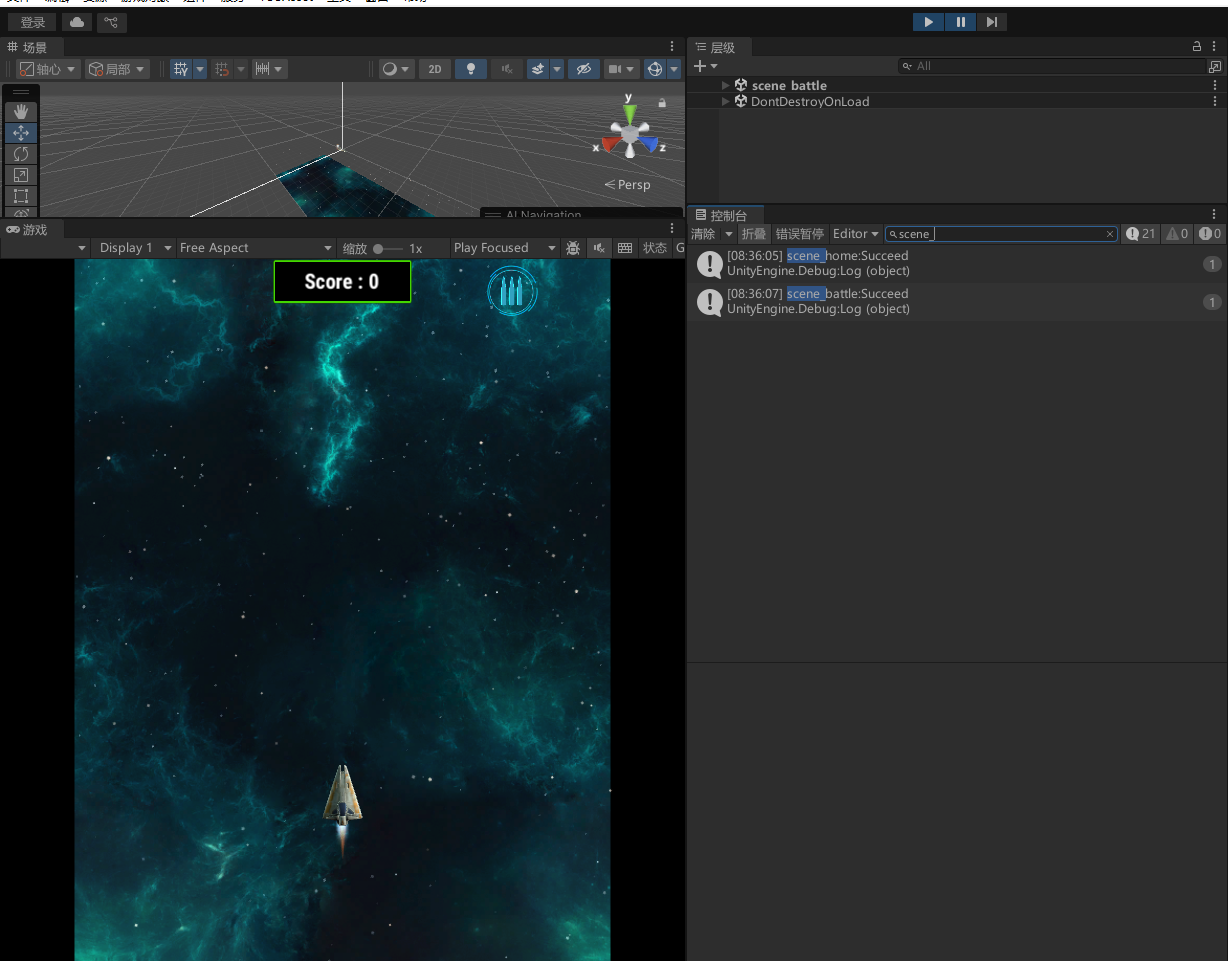Toggle scene lighting bulb
Image resolution: width=1228 pixels, height=961 pixels.
pos(471,69)
